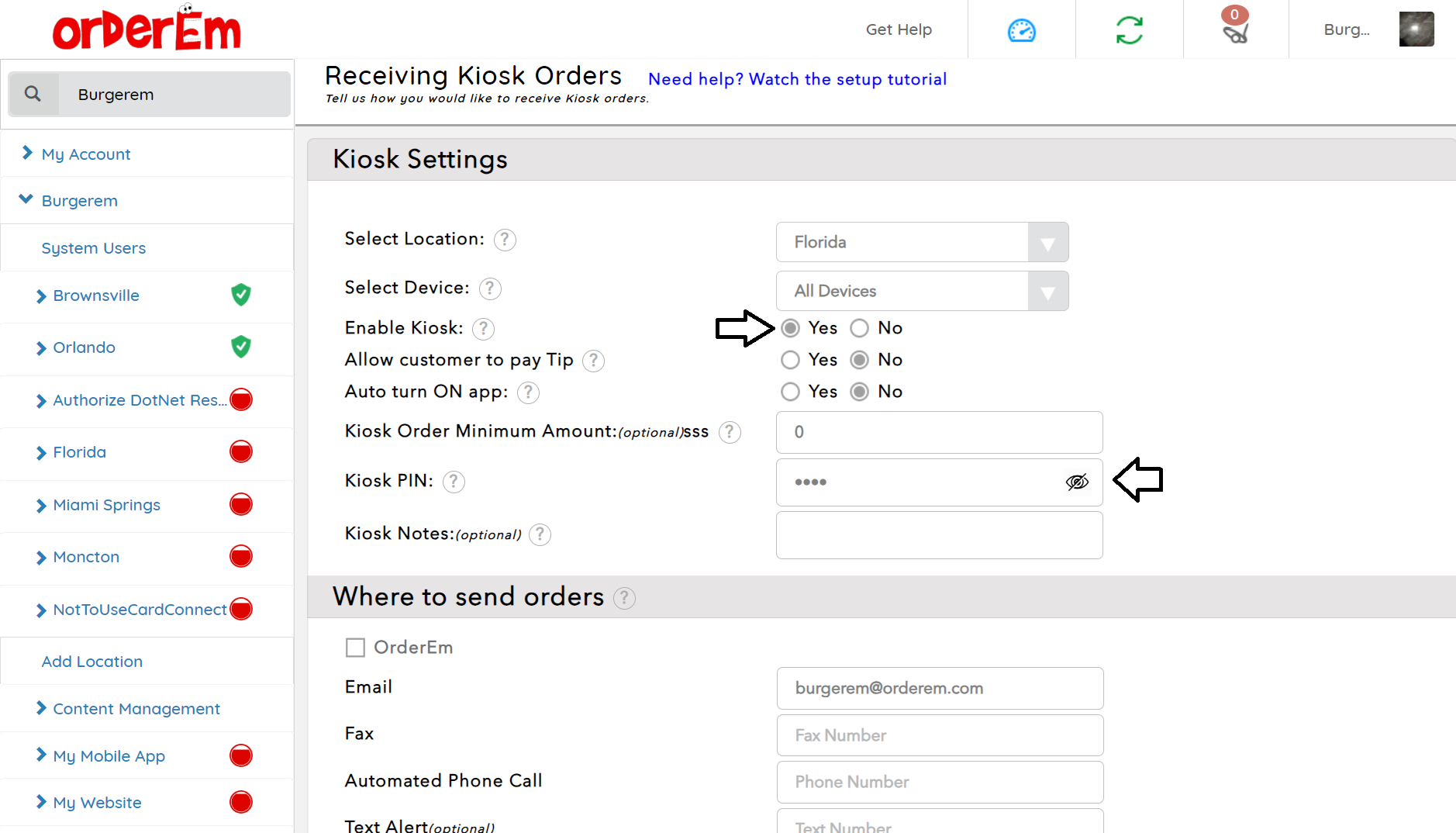The height and width of the screenshot is (833, 1456).
Task: Open System Users in the sidebar
Action: 93,248
